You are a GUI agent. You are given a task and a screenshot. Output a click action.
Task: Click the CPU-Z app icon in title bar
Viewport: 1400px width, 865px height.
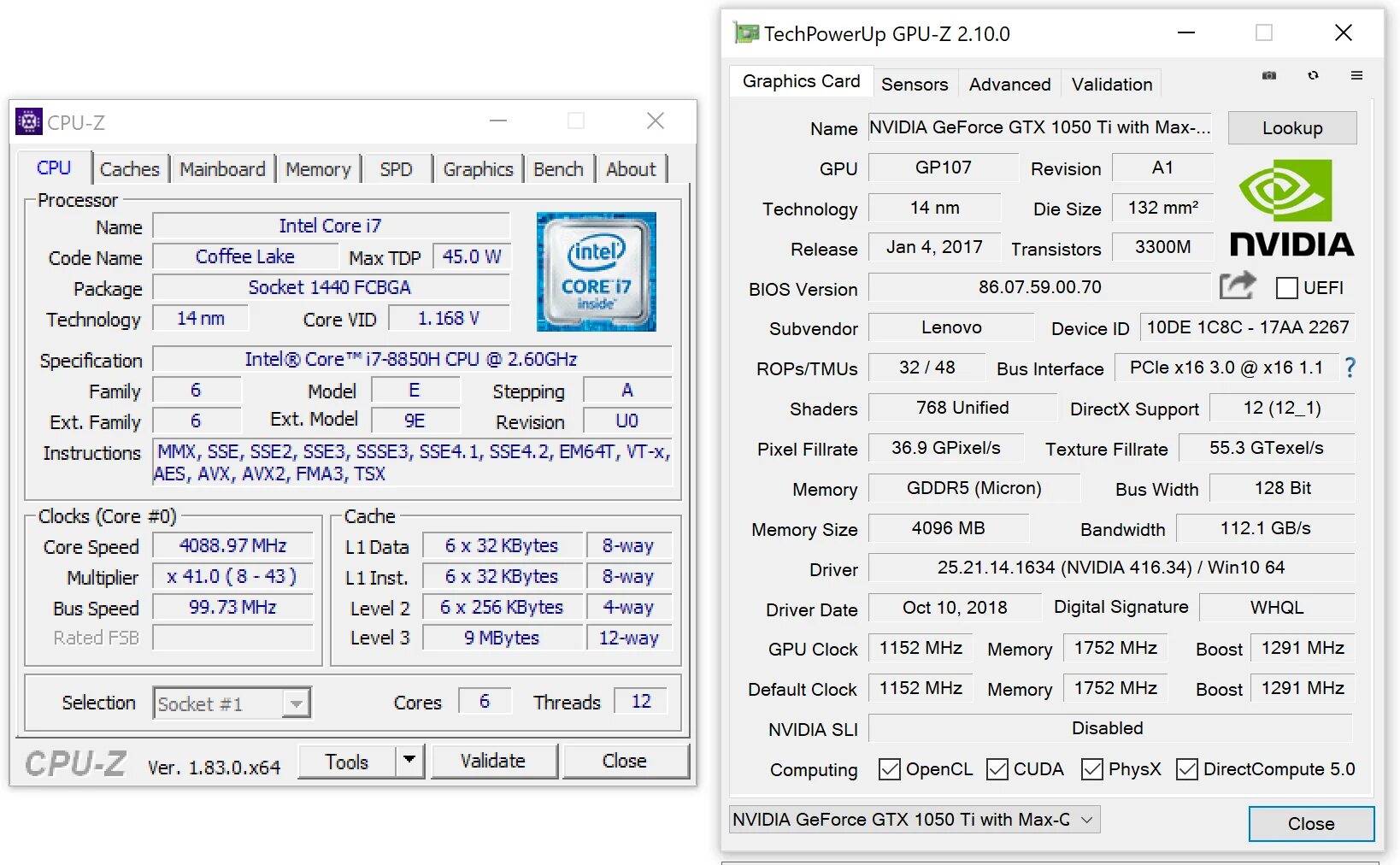[x=29, y=122]
